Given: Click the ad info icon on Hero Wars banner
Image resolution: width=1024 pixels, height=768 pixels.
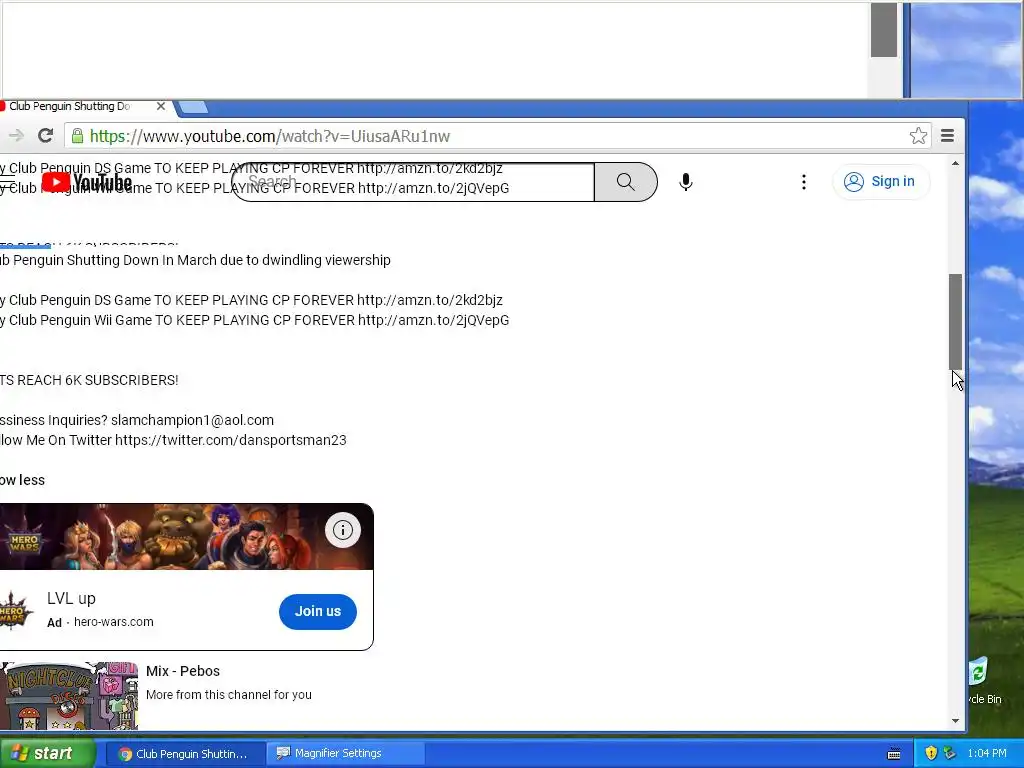Looking at the screenshot, I should point(343,530).
